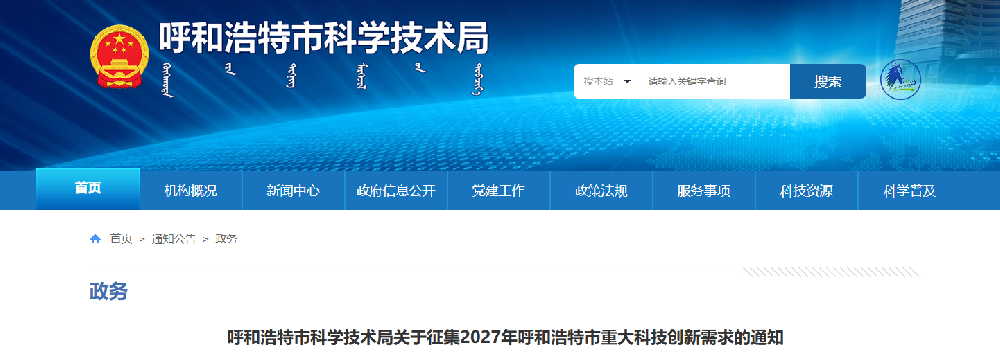The image size is (1000, 360).
Task: Open the 科技资源 navigation tab
Action: (x=806, y=191)
